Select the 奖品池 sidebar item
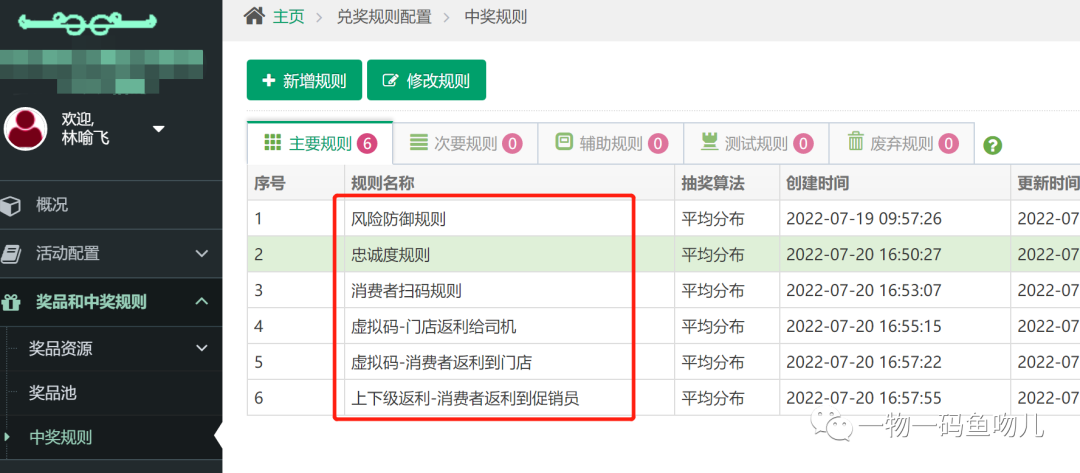Image resolution: width=1080 pixels, height=473 pixels. pyautogui.click(x=52, y=393)
